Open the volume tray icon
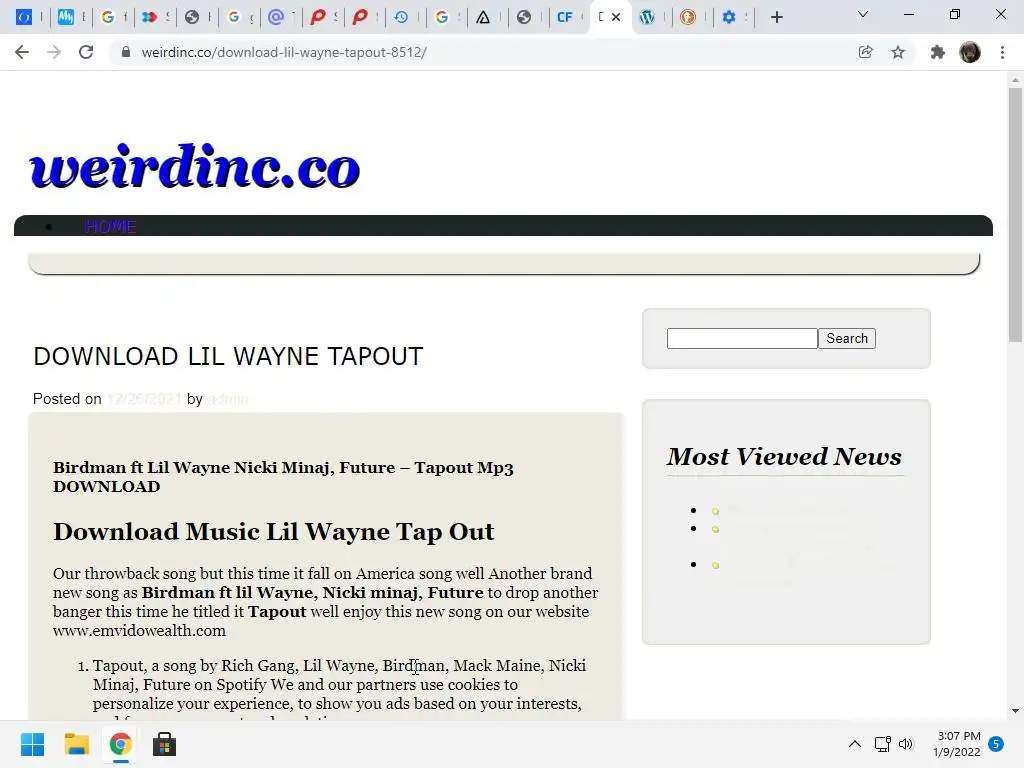Image resolution: width=1024 pixels, height=768 pixels. (x=906, y=744)
